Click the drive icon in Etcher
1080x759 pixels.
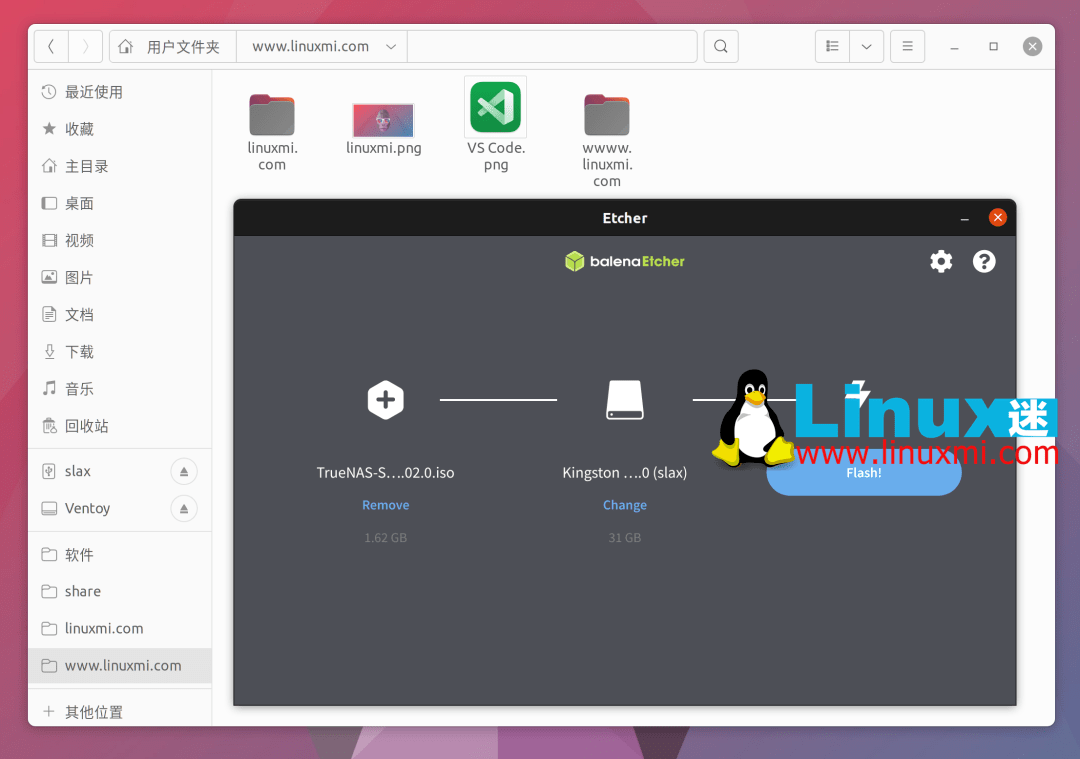pos(625,399)
